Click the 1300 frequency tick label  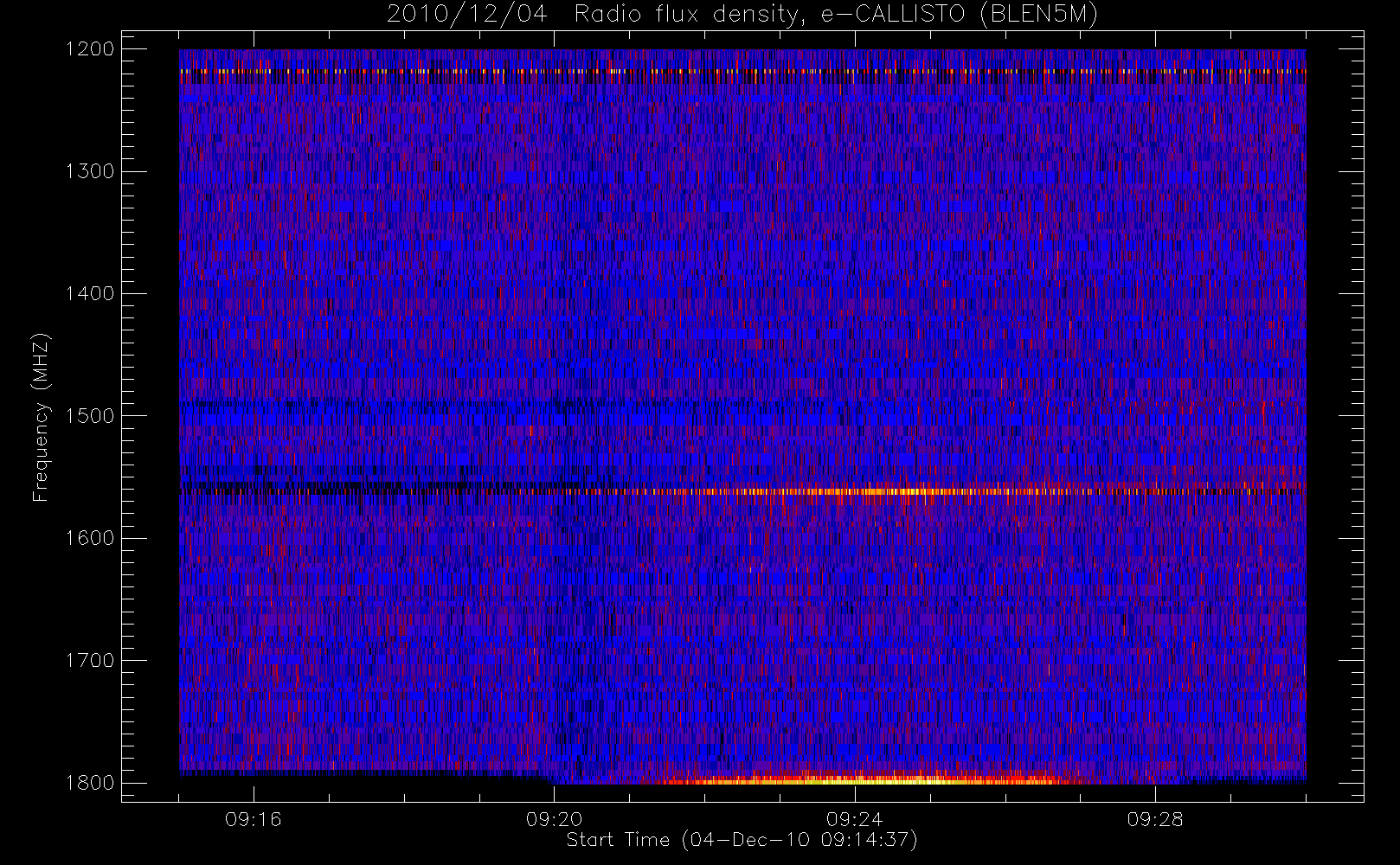pos(90,171)
